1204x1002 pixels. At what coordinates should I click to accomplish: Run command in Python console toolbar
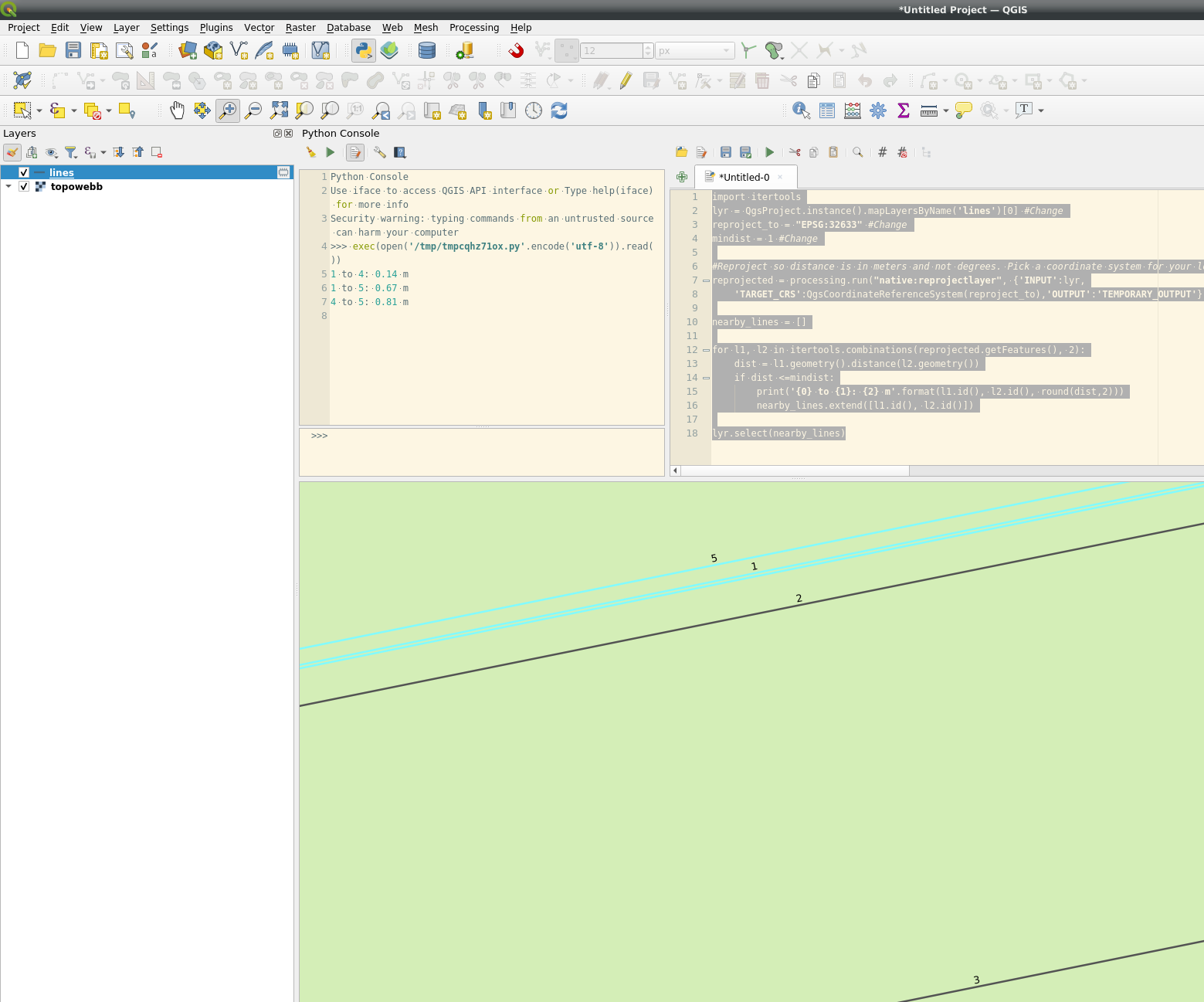tap(331, 152)
